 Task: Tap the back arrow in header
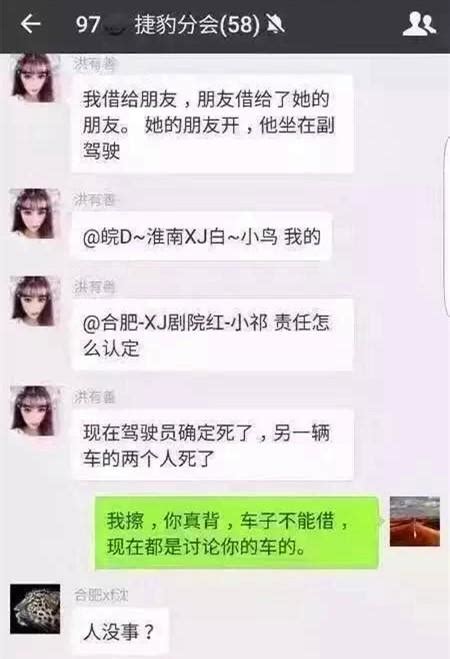click(31, 24)
